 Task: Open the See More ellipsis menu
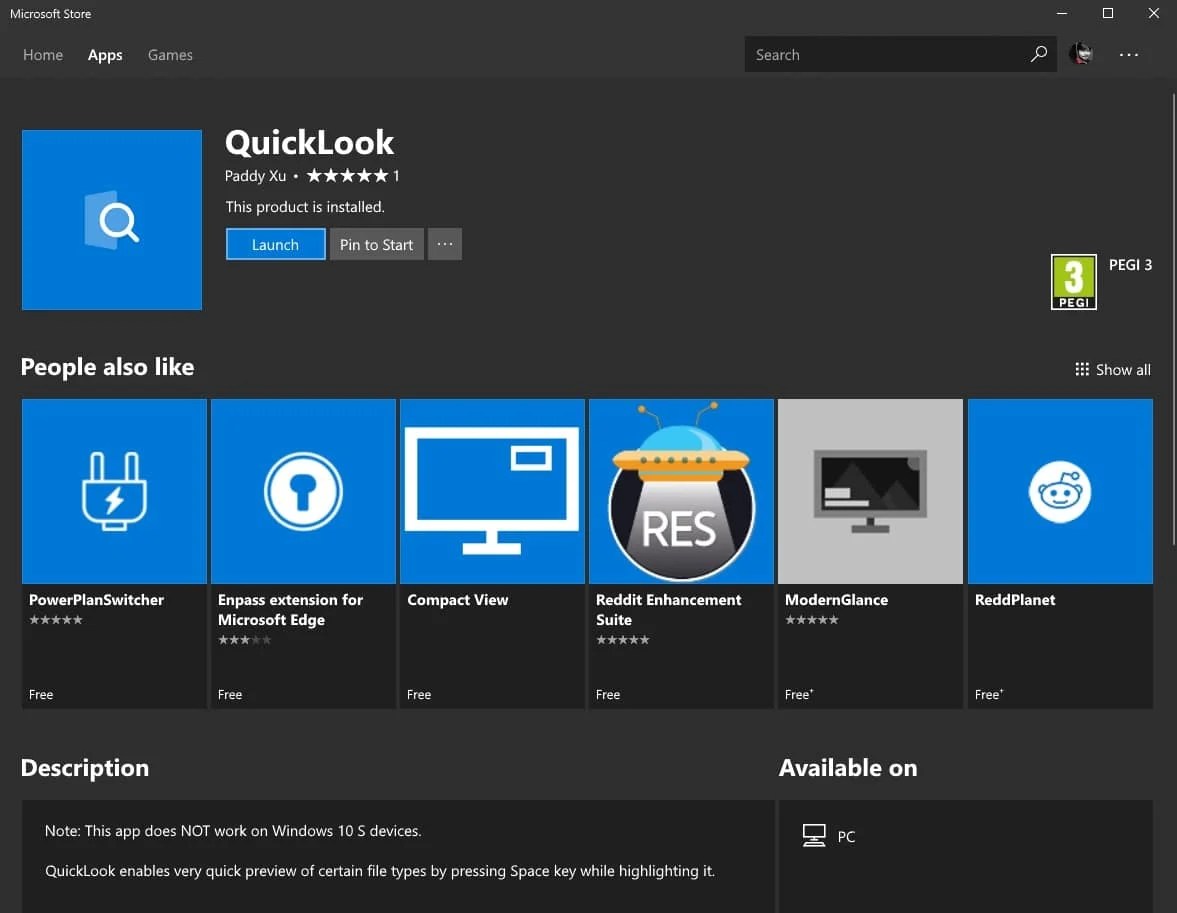point(1129,55)
